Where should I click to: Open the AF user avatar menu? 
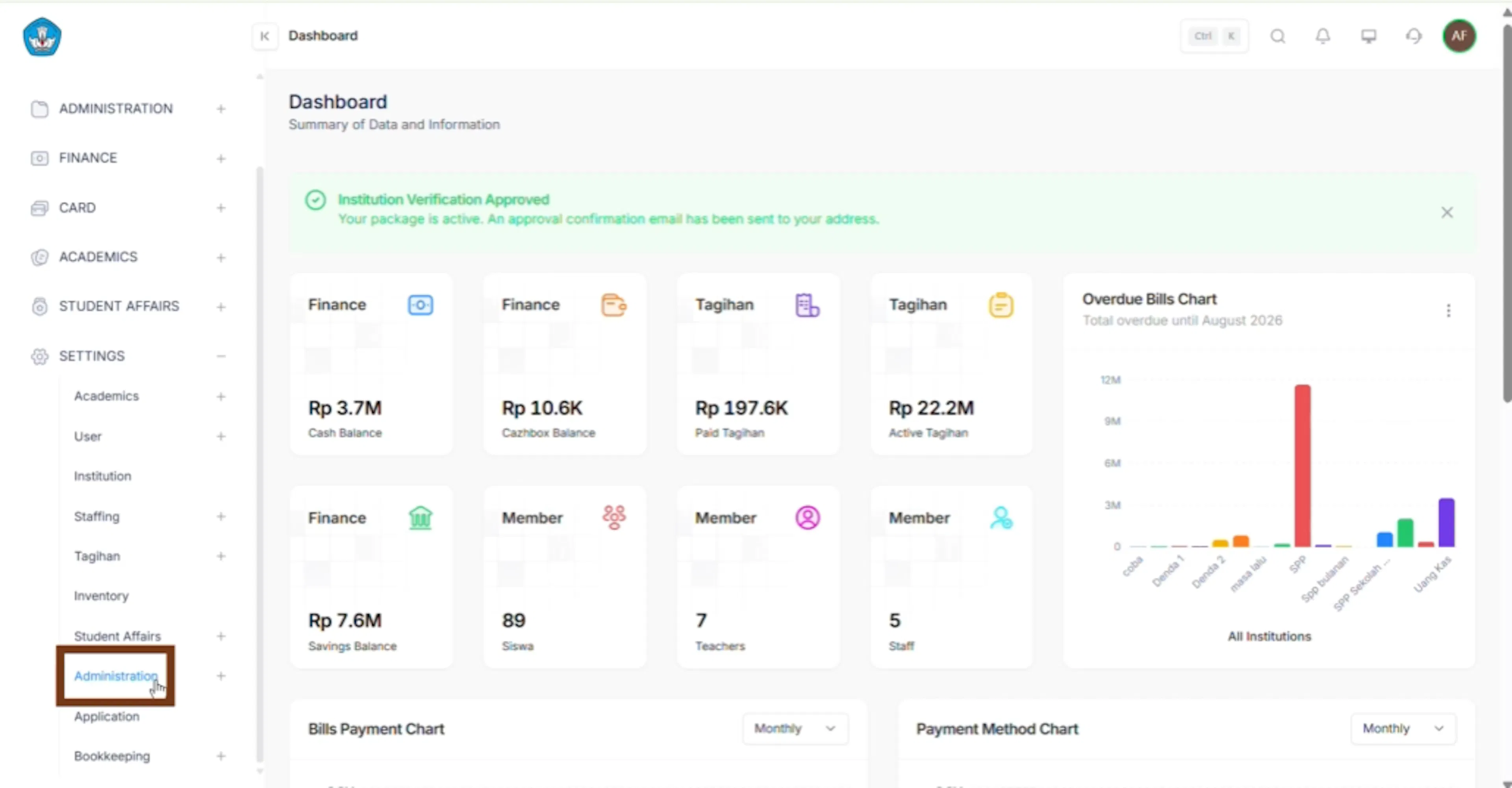point(1459,36)
